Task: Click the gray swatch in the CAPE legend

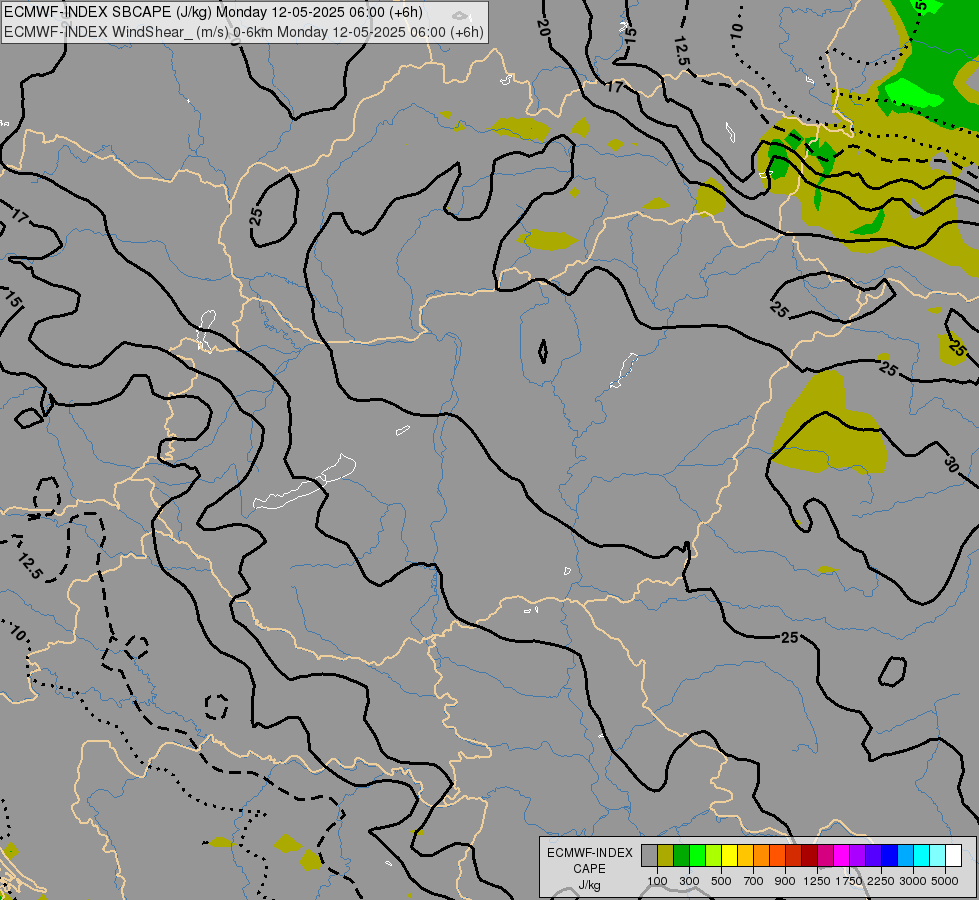Action: point(649,855)
